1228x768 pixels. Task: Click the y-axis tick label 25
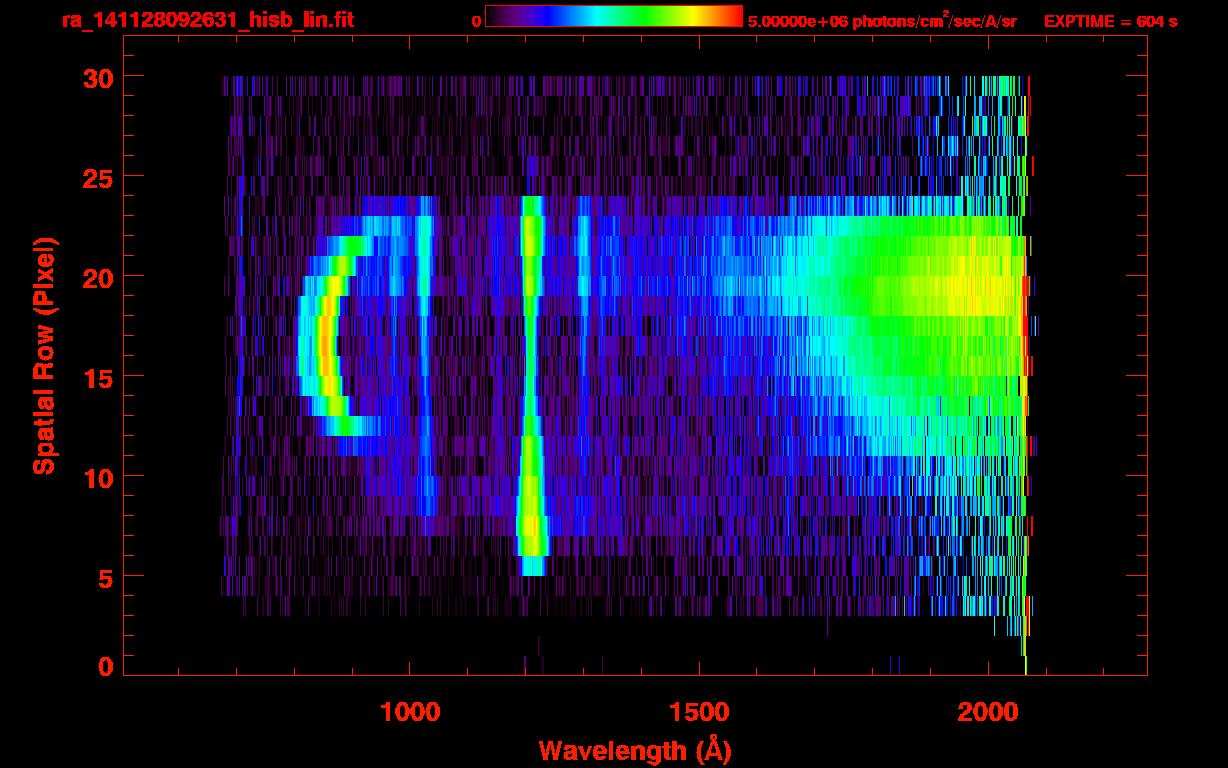[x=98, y=177]
